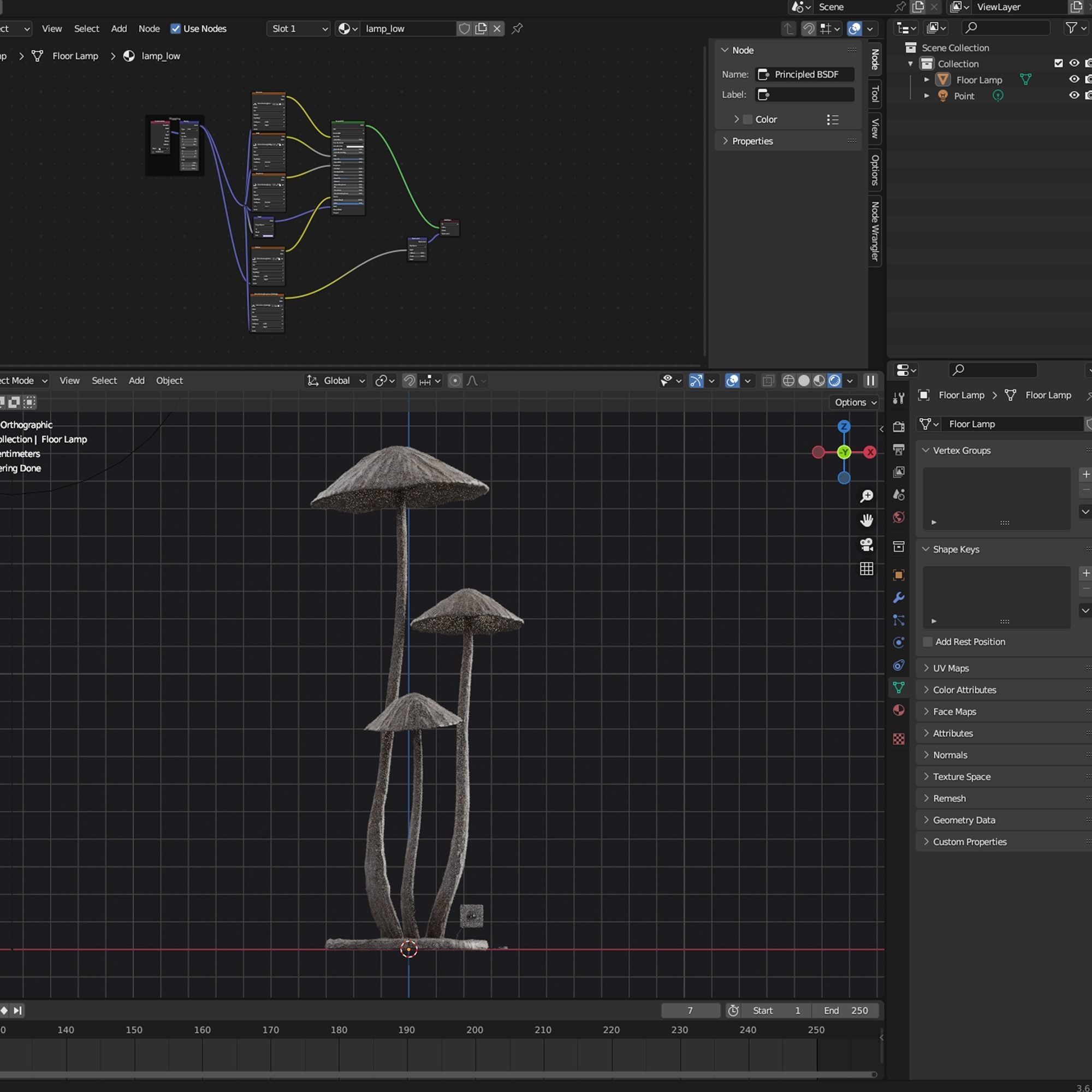
Task: Switch to the Options sidebar tab
Action: pyautogui.click(x=875, y=170)
